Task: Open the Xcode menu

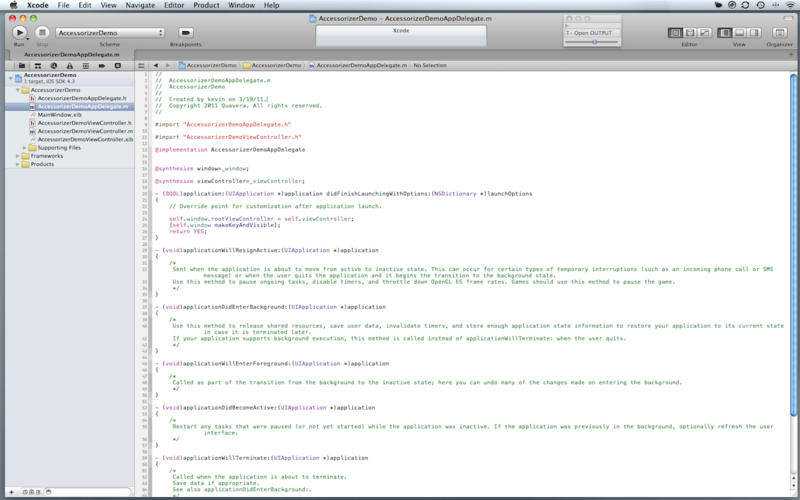Action: 38,5
